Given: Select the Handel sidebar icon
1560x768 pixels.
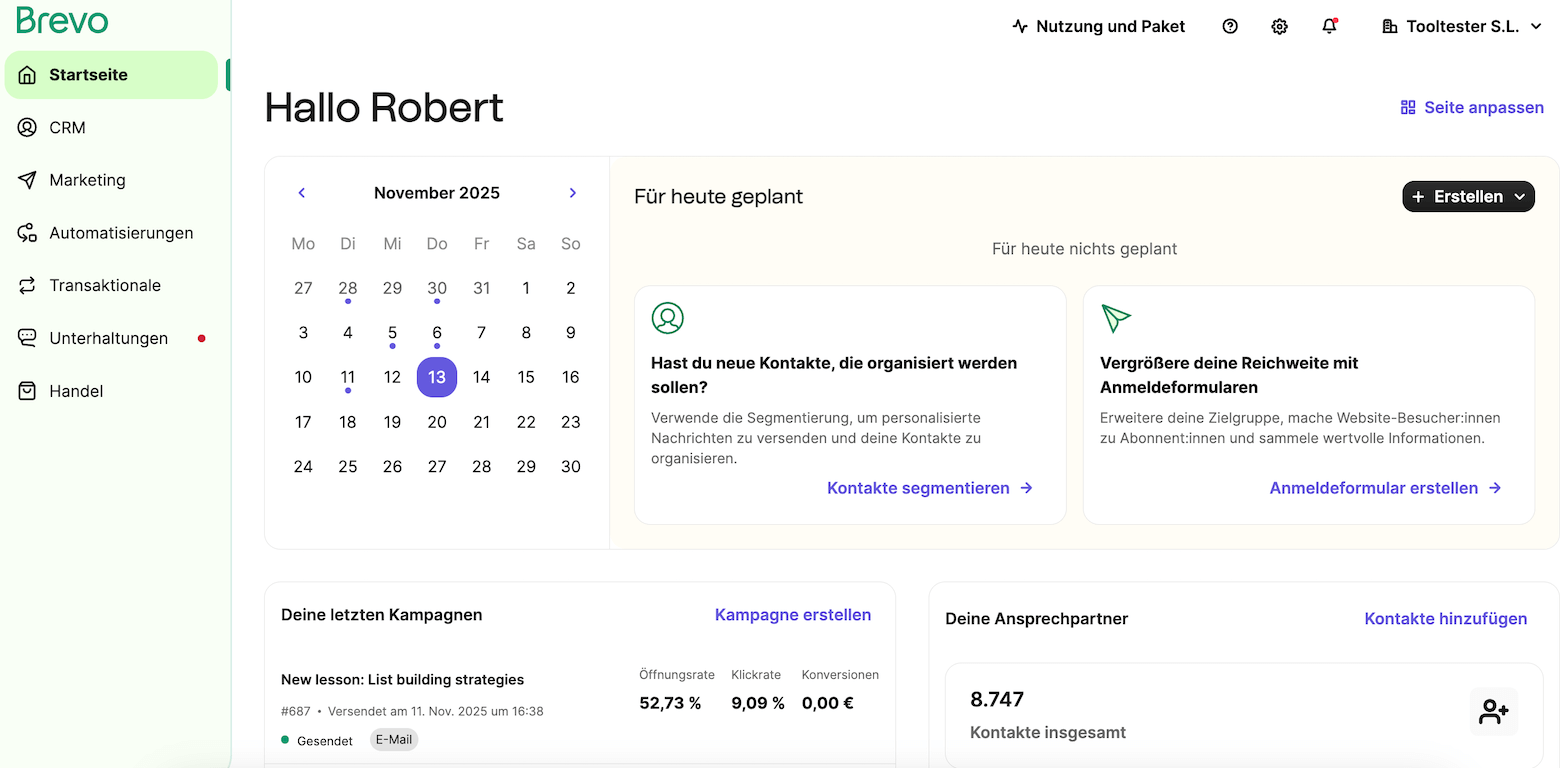Looking at the screenshot, I should point(25,390).
